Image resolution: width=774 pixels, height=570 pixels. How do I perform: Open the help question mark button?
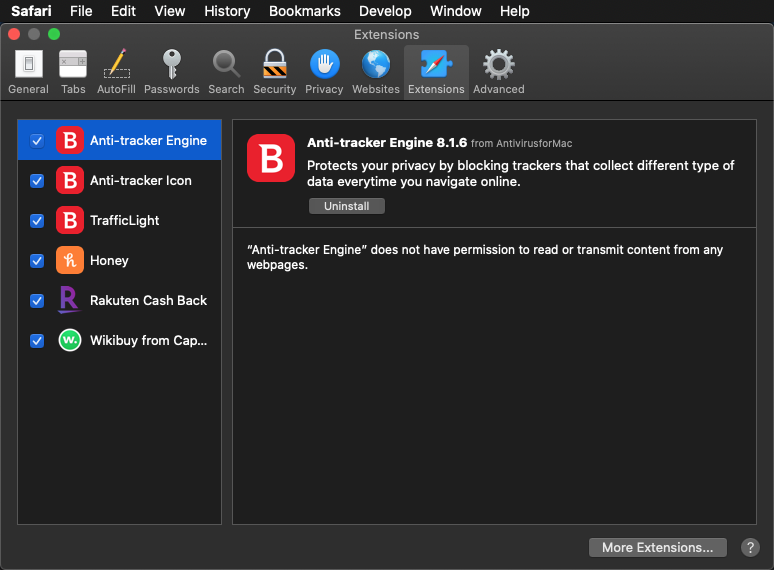(750, 547)
